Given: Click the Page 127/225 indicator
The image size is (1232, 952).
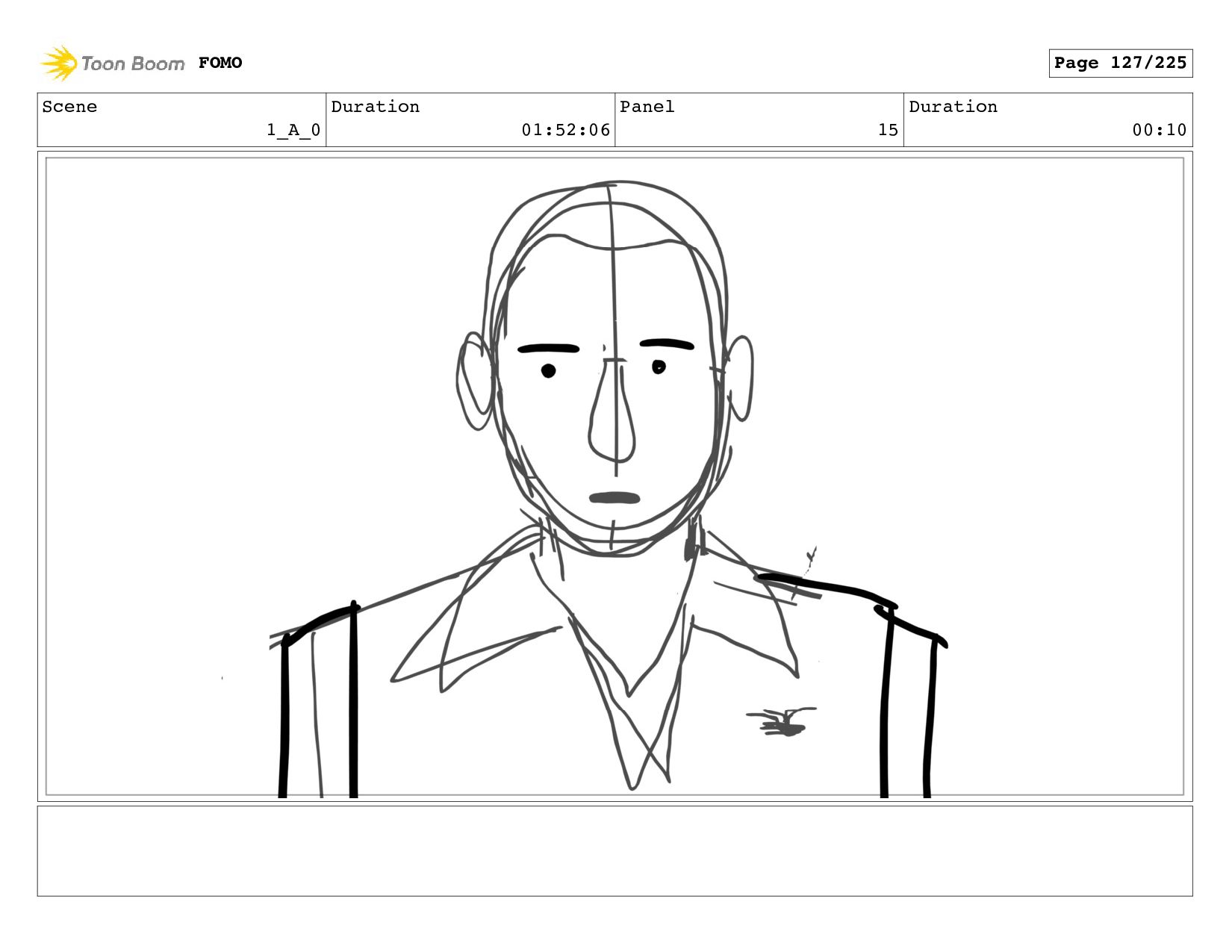Looking at the screenshot, I should click(x=1120, y=63).
